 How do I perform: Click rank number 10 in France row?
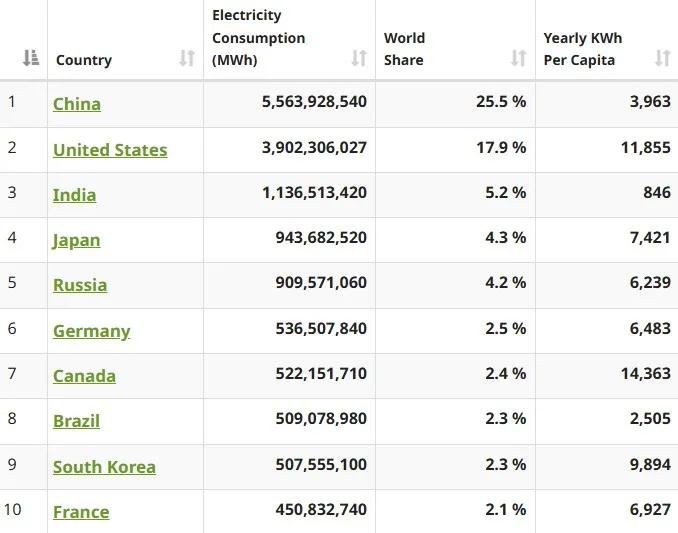point(13,509)
